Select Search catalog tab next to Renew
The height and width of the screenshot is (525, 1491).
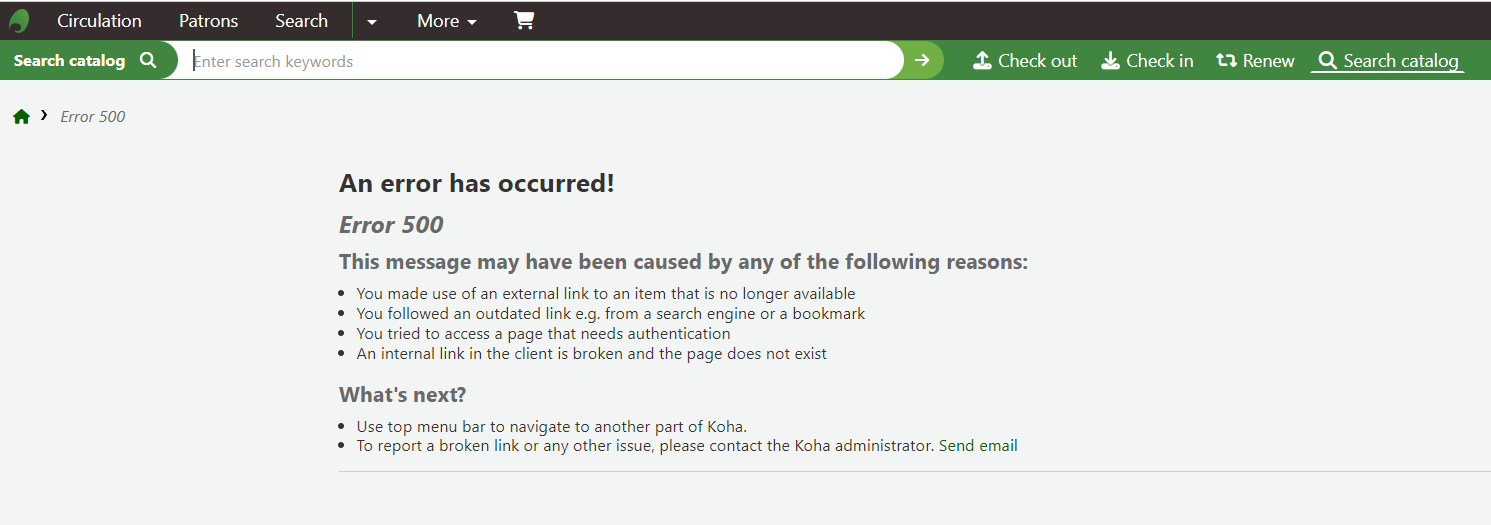coord(1388,61)
